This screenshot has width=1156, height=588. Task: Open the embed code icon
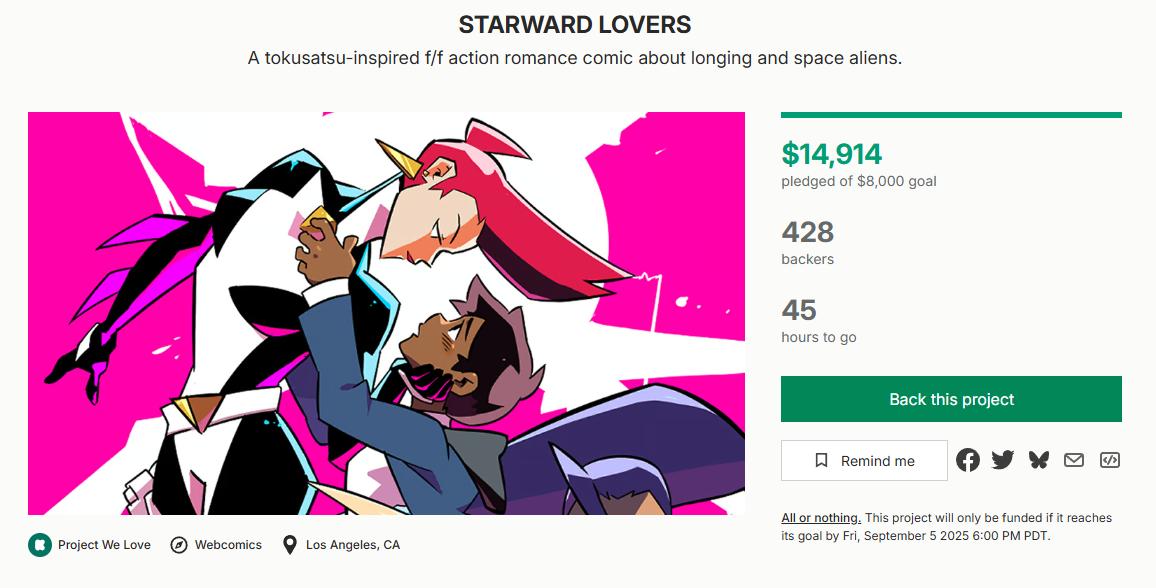pos(1109,460)
